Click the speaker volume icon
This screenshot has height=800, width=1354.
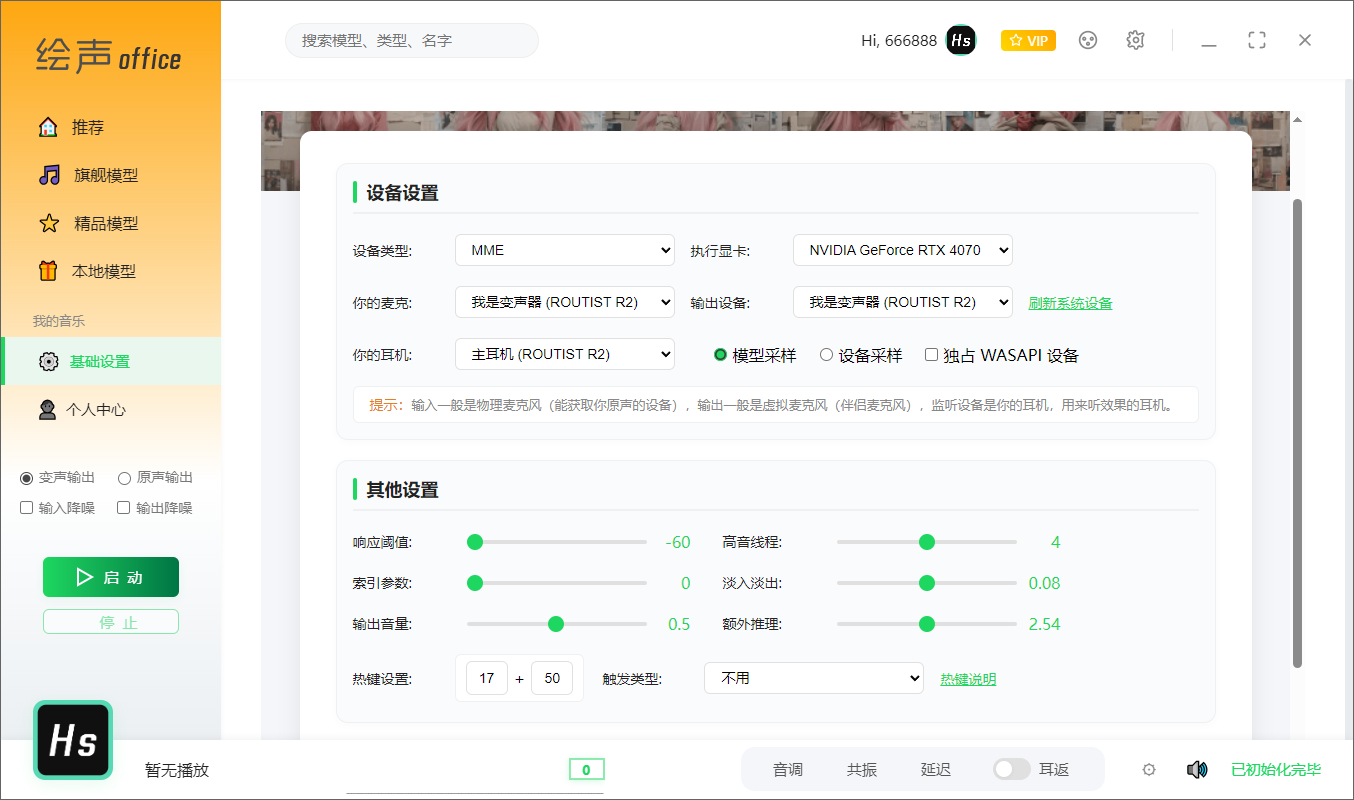click(x=1196, y=769)
